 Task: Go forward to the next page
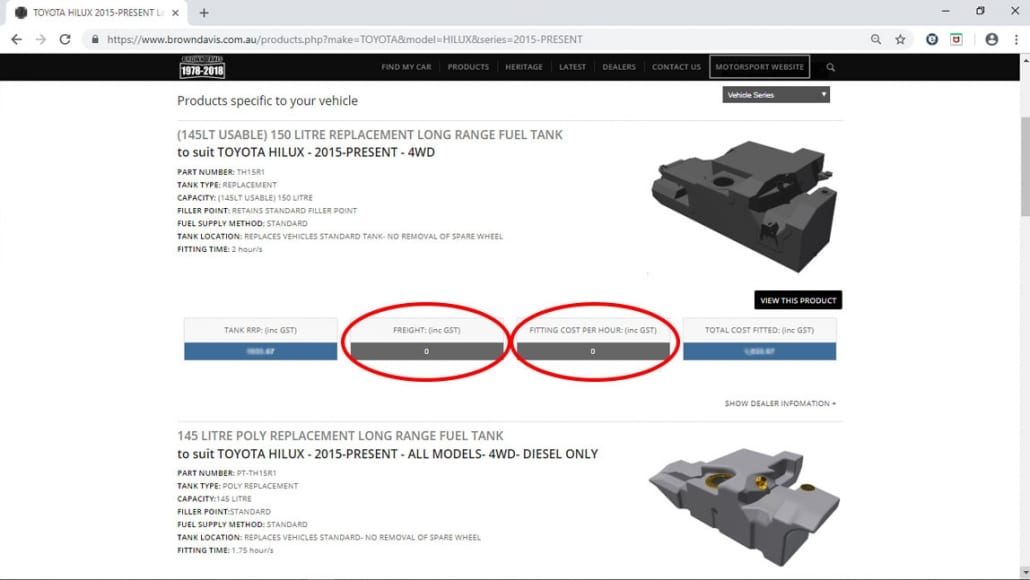(41, 39)
